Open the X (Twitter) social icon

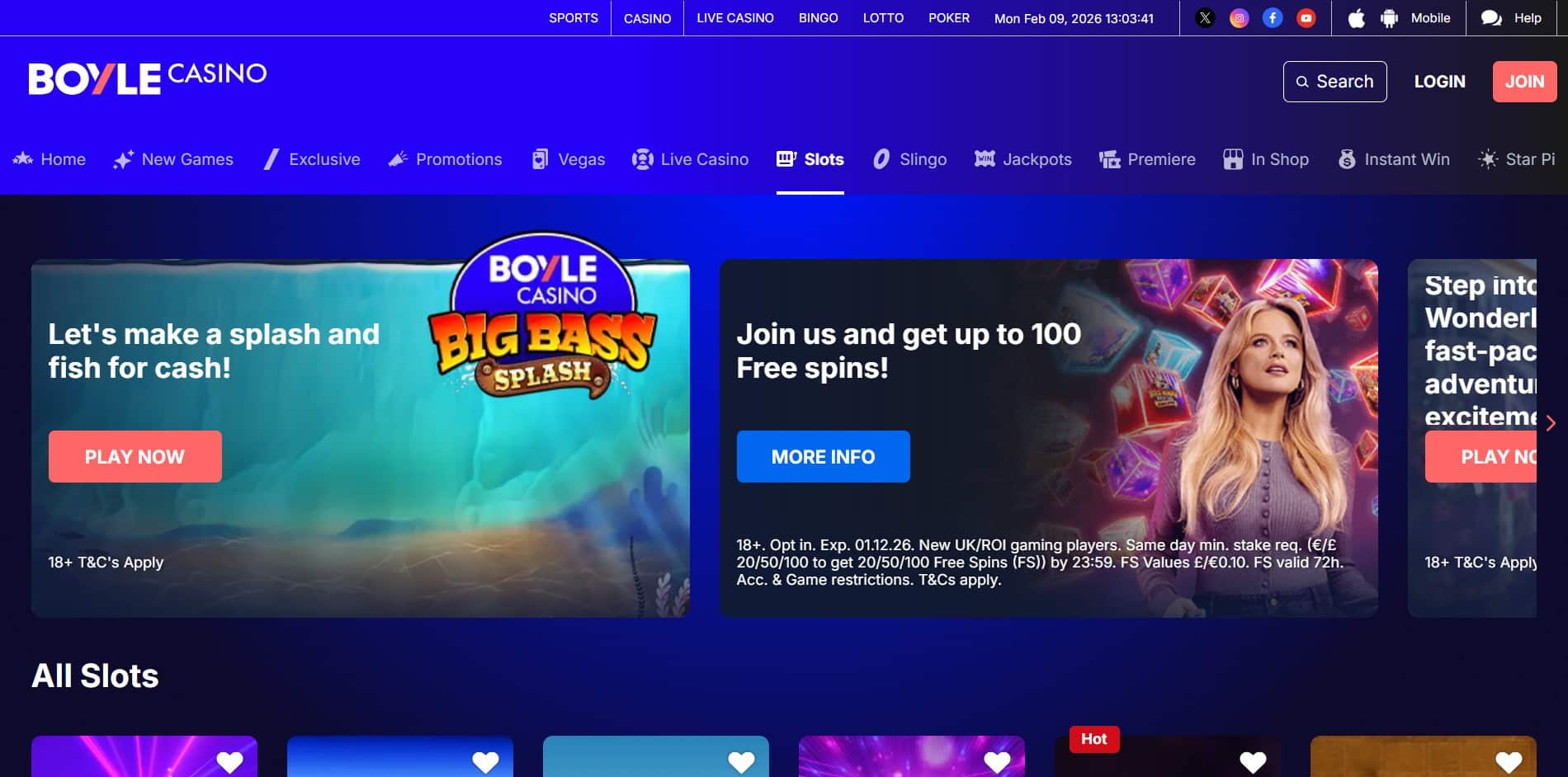[x=1205, y=18]
